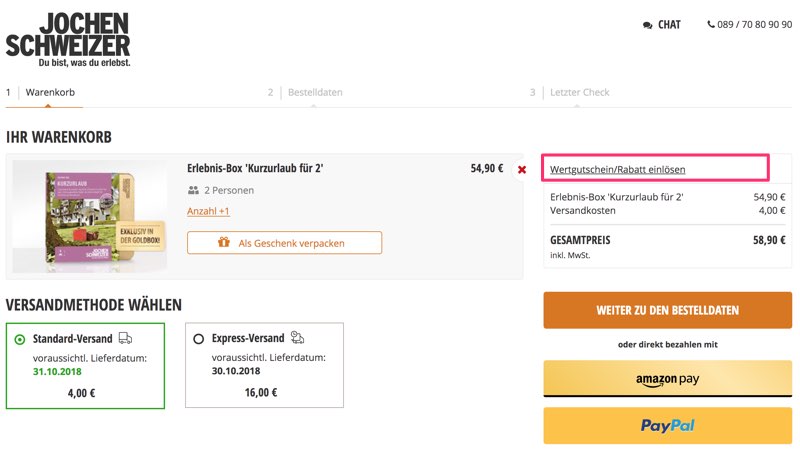The image size is (800, 468).
Task: Open the chat speech bubble icon
Action: click(648, 25)
